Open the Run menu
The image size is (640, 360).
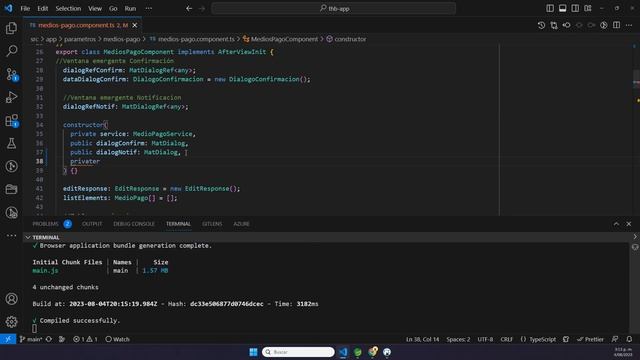tap(130, 8)
